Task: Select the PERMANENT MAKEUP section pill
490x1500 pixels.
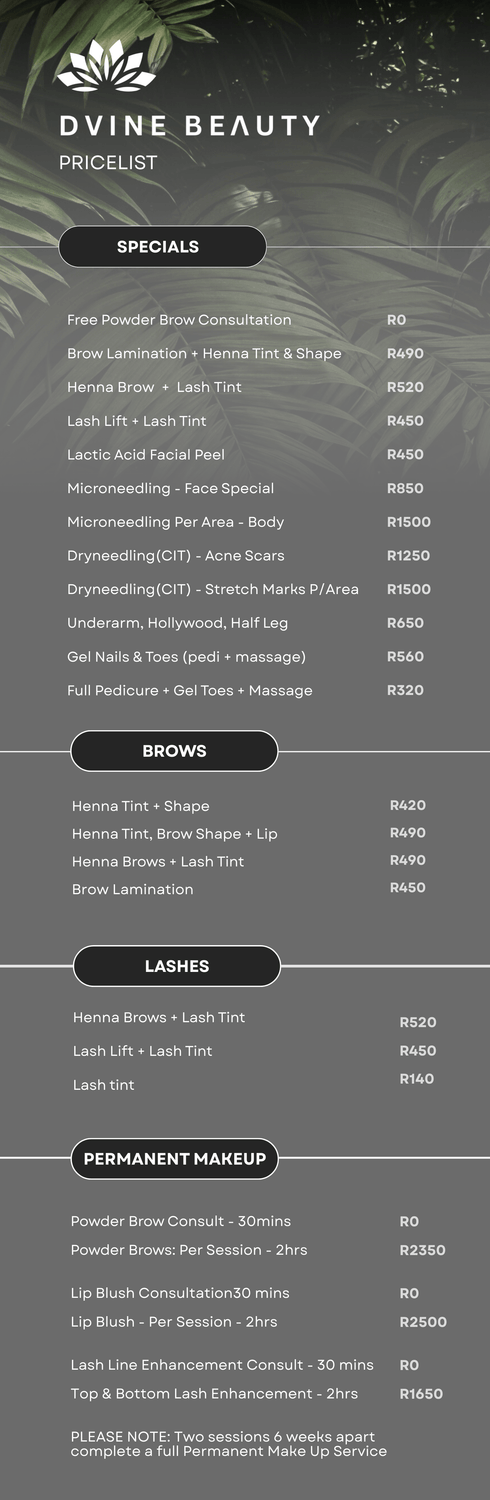Action: tap(175, 1159)
